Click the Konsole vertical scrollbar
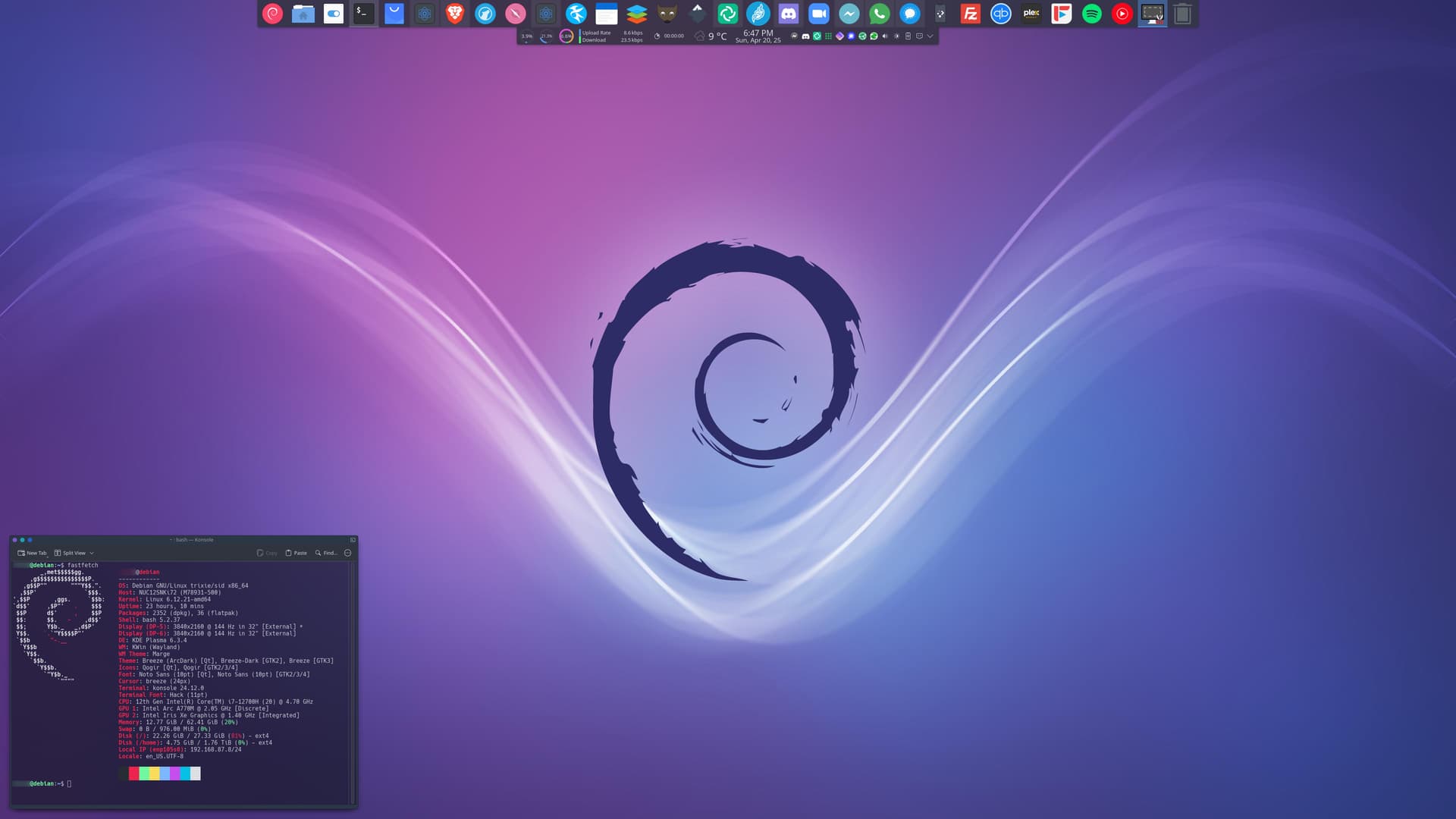Image resolution: width=1456 pixels, height=819 pixels. (352, 682)
